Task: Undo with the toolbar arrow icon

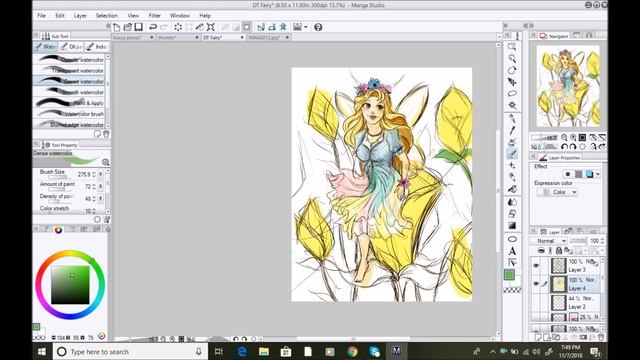Action: click(153, 27)
